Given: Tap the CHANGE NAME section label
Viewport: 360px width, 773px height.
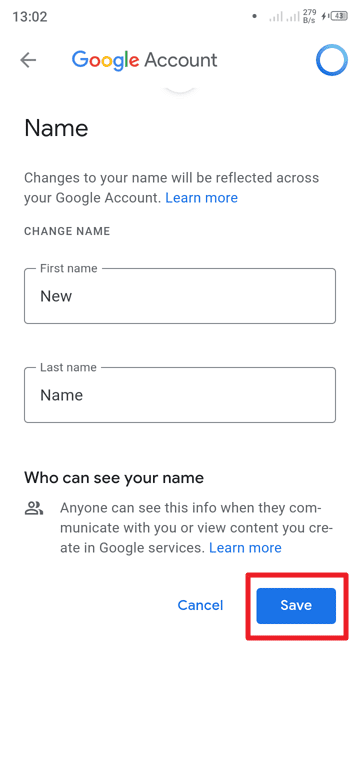Looking at the screenshot, I should coord(67,231).
